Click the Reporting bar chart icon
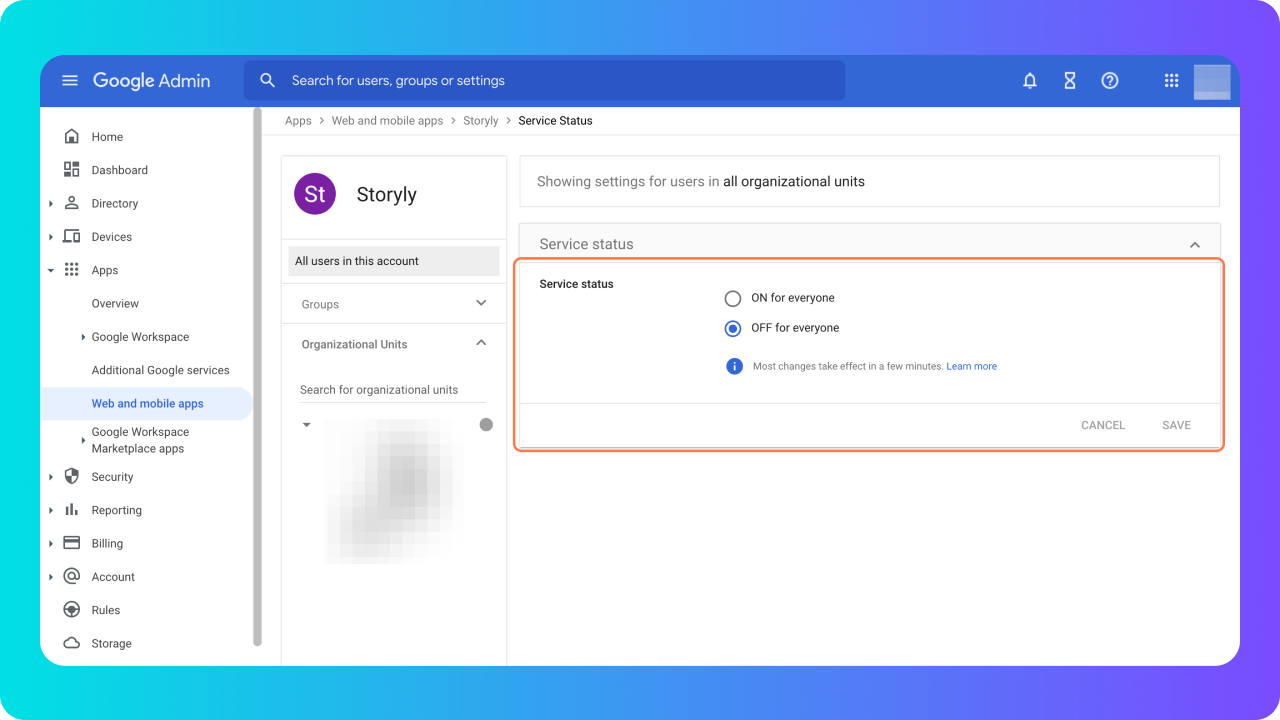The image size is (1280, 720). pyautogui.click(x=71, y=510)
